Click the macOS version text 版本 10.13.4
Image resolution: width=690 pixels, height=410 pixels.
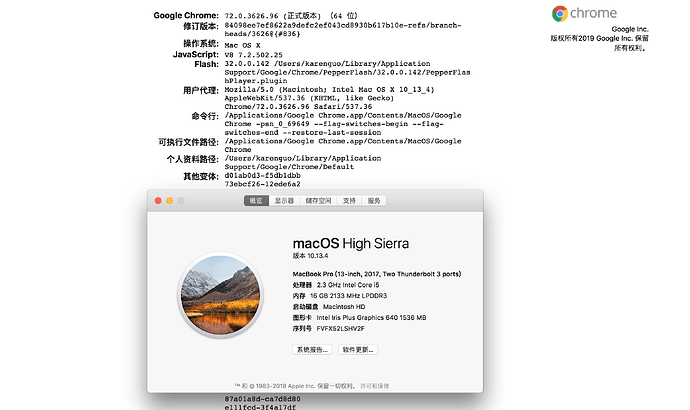[x=310, y=256]
